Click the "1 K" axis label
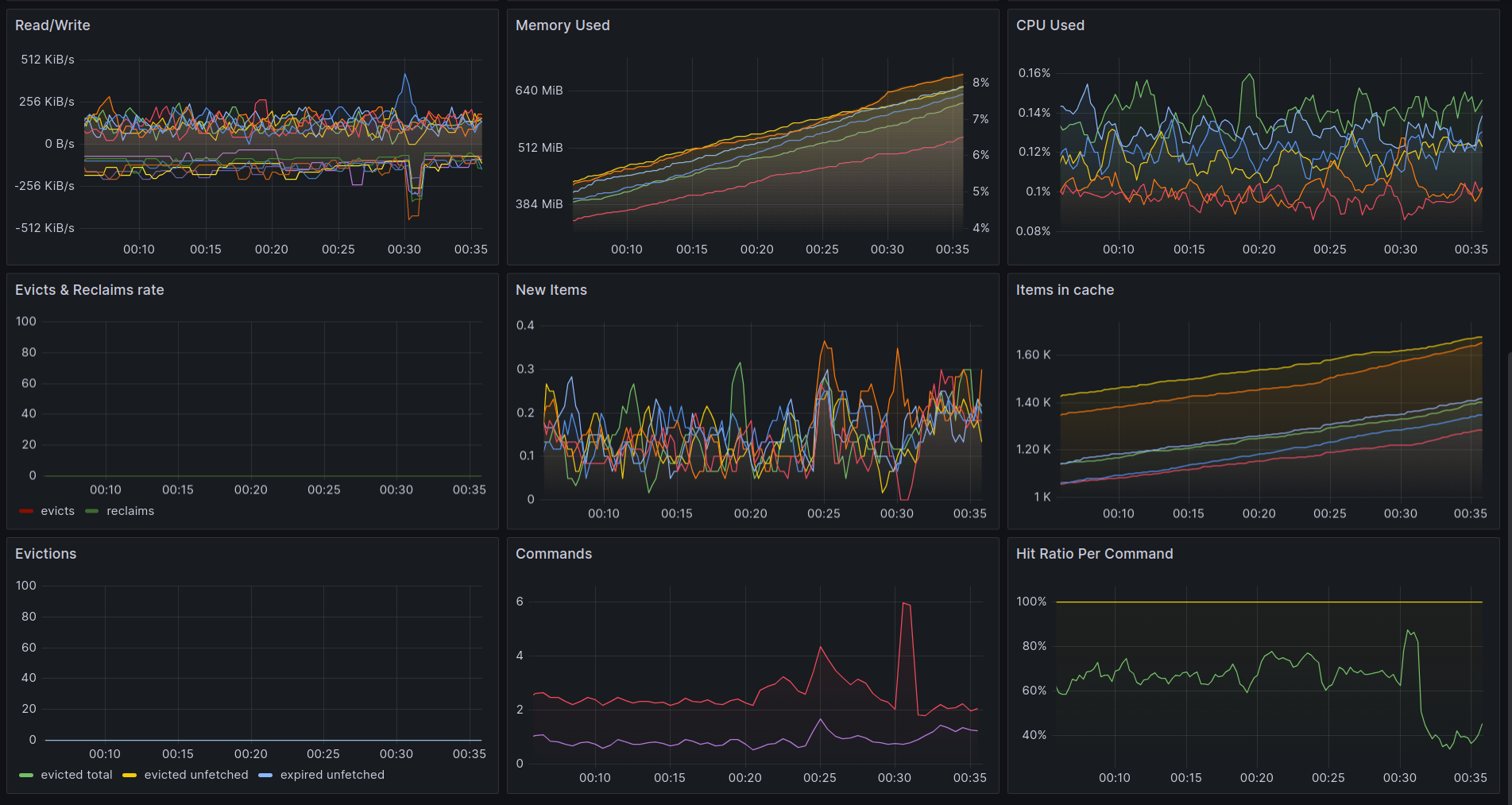This screenshot has width=1512, height=805. point(1042,497)
